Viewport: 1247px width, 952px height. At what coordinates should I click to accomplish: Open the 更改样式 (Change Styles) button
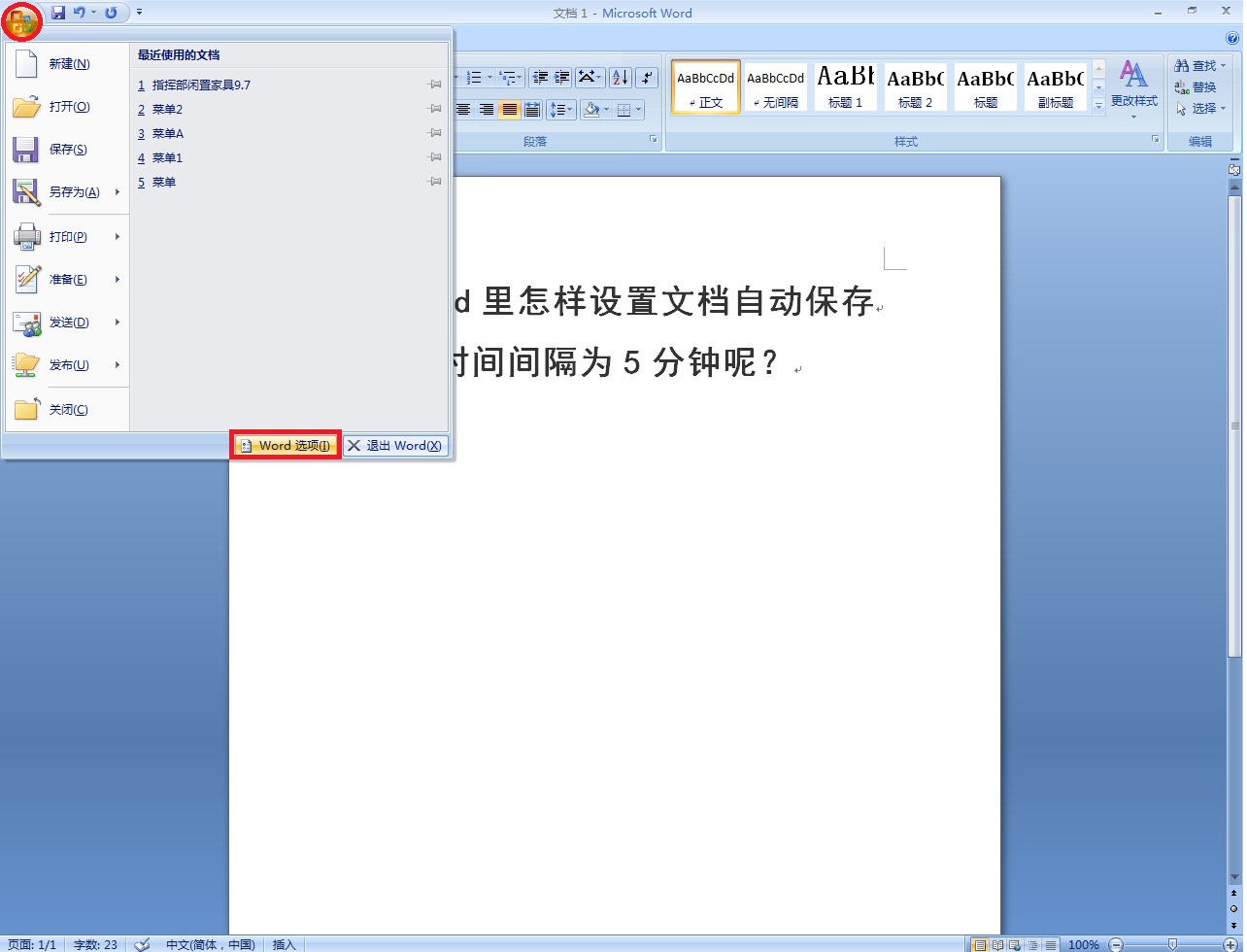coord(1133,88)
